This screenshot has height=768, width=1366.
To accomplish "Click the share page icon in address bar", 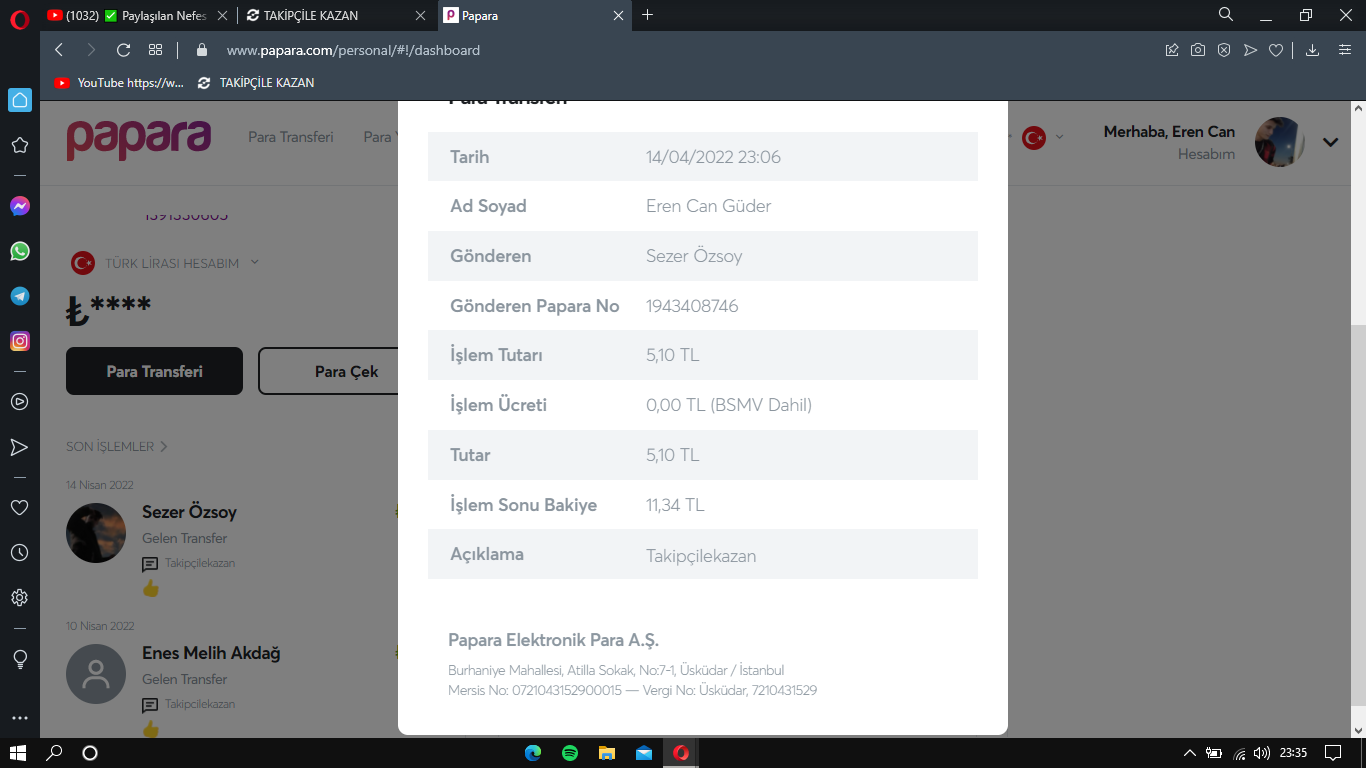I will point(1172,50).
